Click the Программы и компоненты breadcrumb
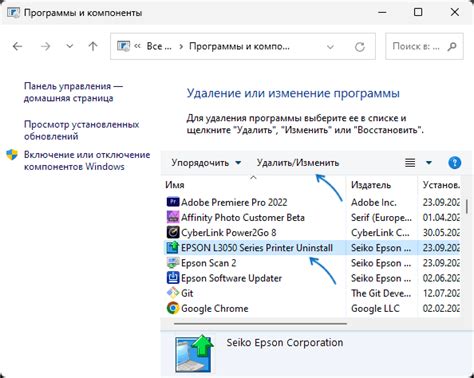 coord(239,46)
